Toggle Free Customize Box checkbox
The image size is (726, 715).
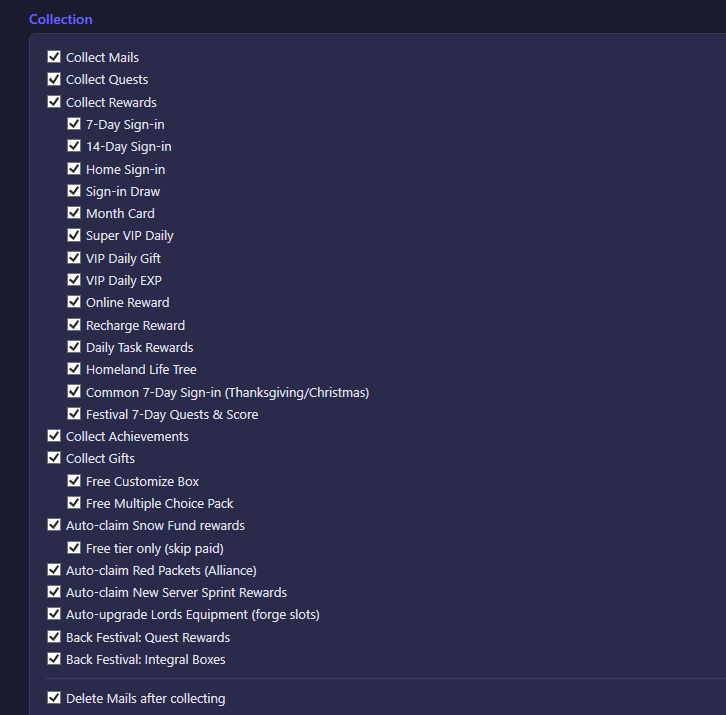click(74, 481)
